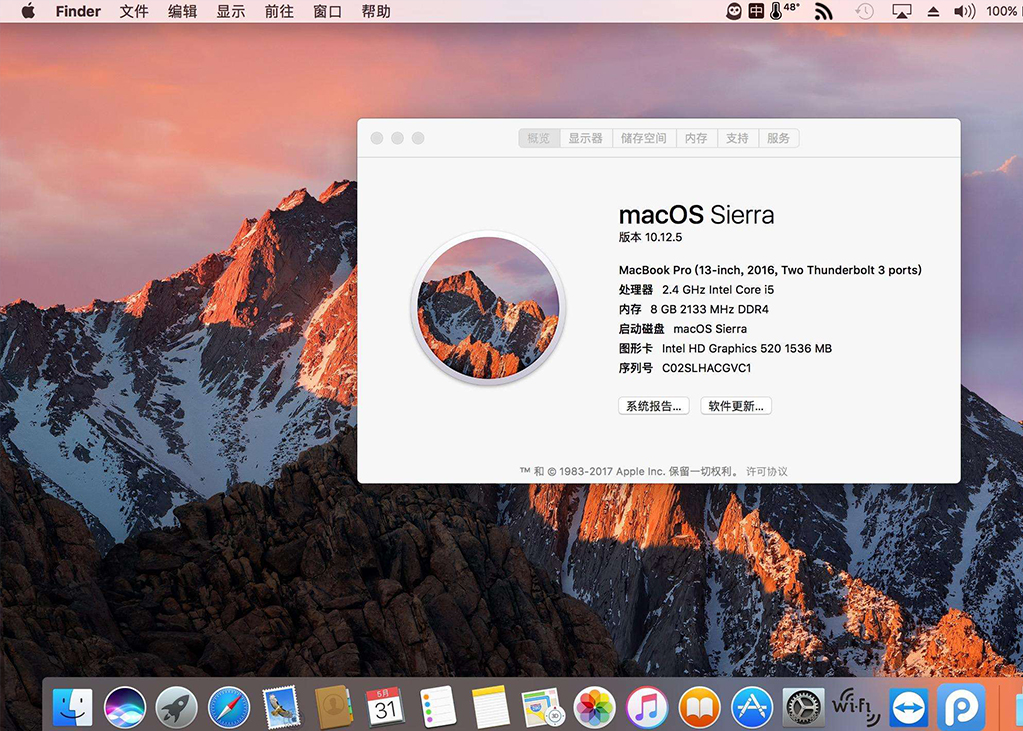The width and height of the screenshot is (1023, 731).
Task: Click the 软件更新... button
Action: 736,406
